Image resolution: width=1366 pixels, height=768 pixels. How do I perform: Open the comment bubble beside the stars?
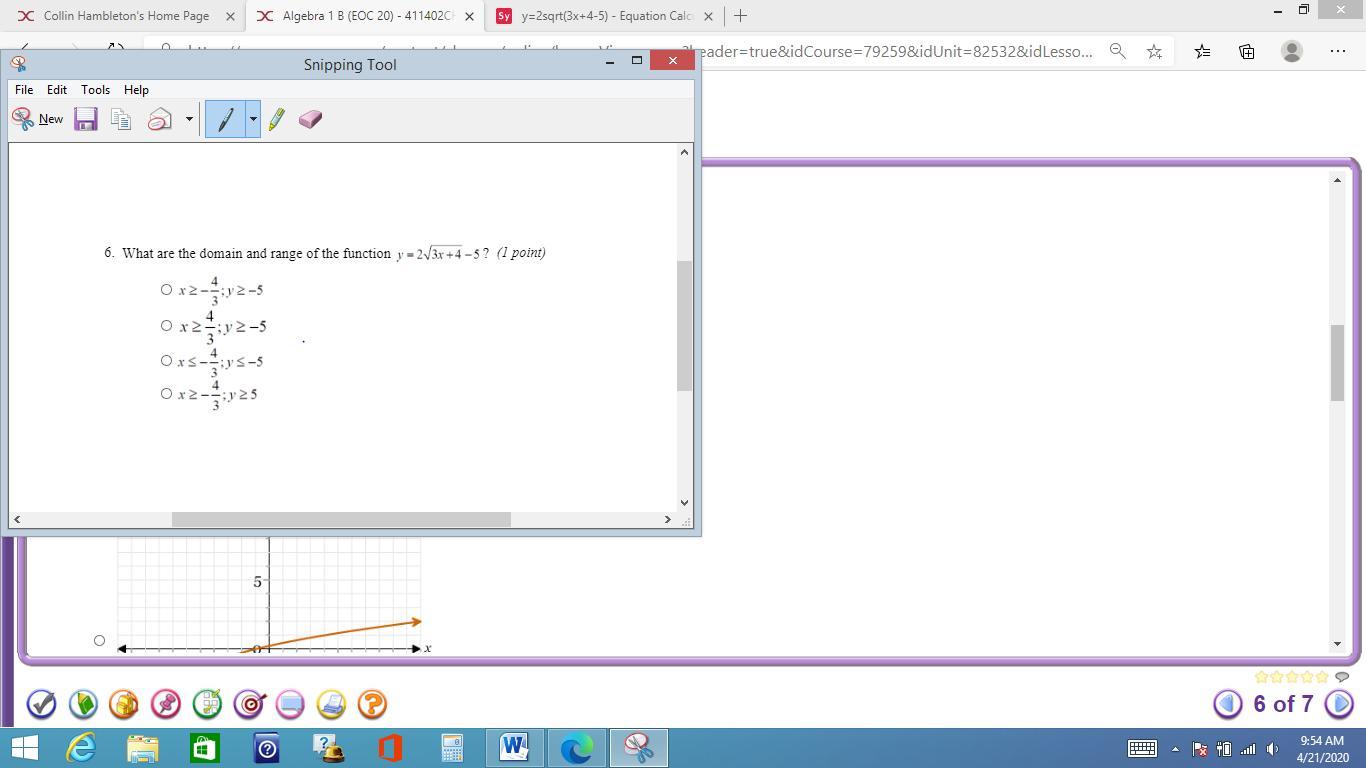(1343, 677)
